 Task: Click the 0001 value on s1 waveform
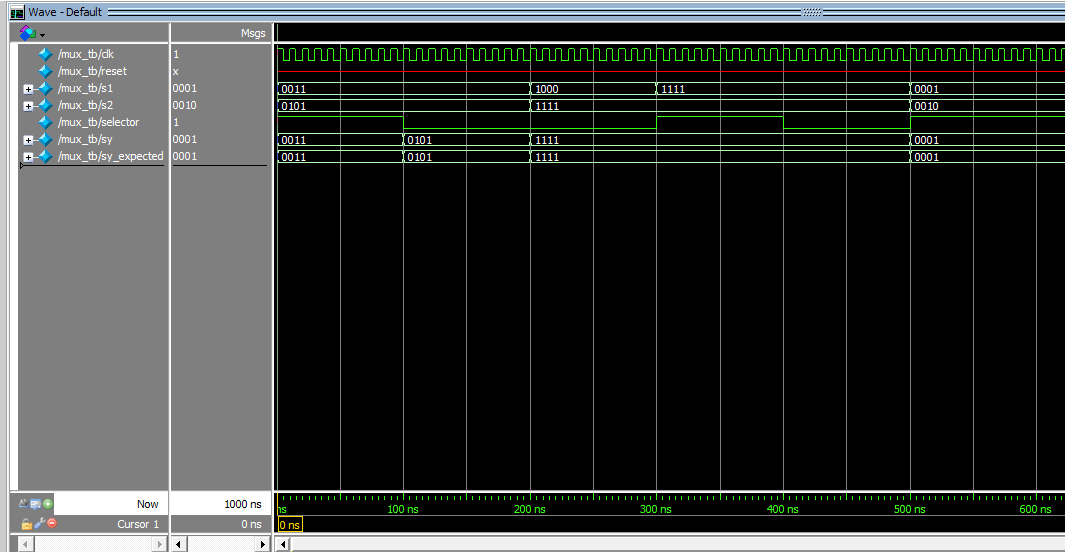point(926,89)
